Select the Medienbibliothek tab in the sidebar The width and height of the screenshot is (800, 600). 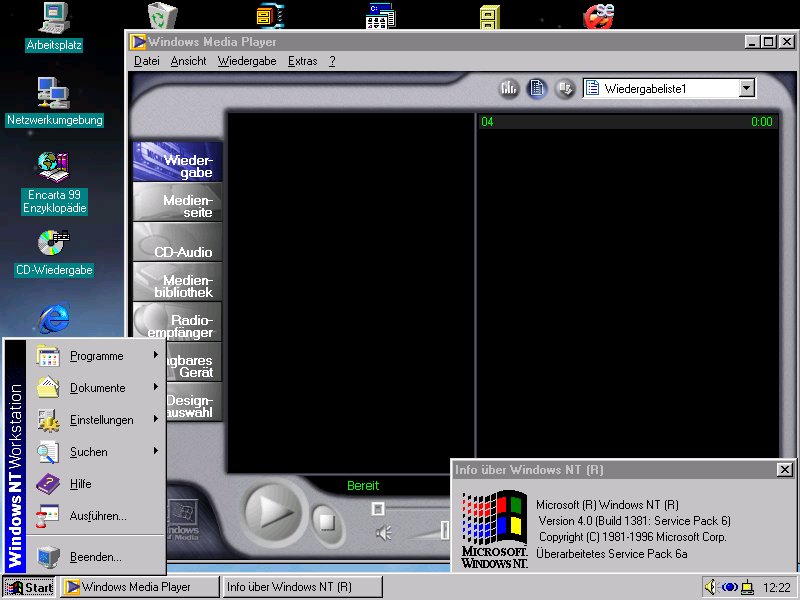178,286
